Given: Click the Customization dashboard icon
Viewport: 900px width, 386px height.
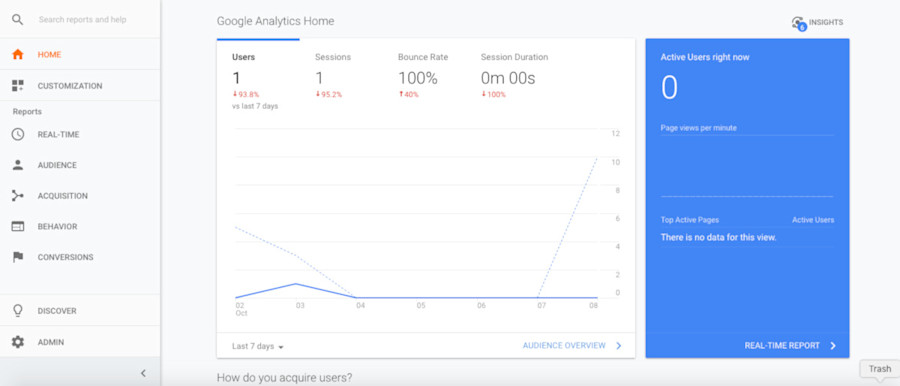Looking at the screenshot, I should tap(18, 86).
